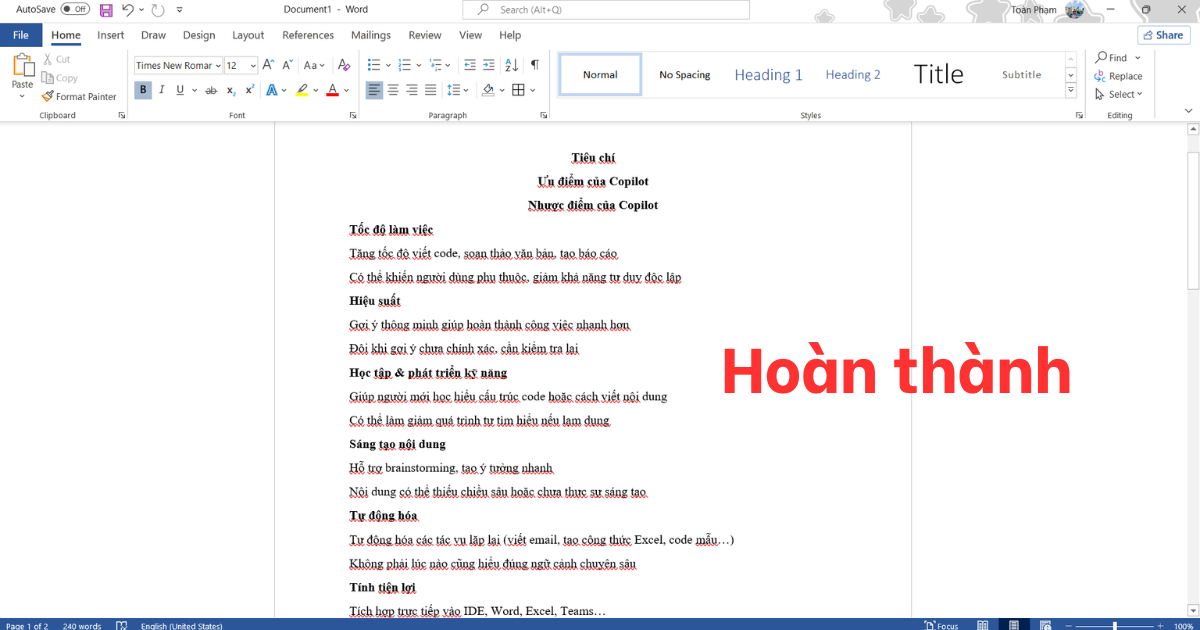Viewport: 1200px width, 630px height.
Task: Switch to the Design tab
Action: coord(199,35)
